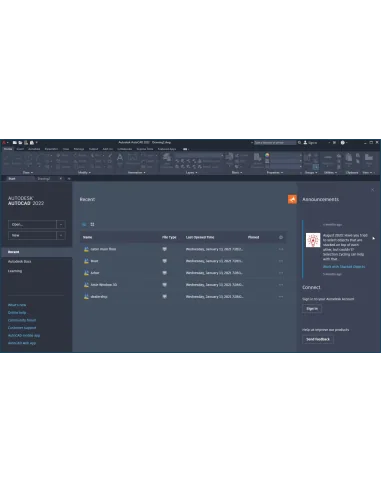Close the Drawing2 file tab
This screenshot has width=381, height=492.
60,179
